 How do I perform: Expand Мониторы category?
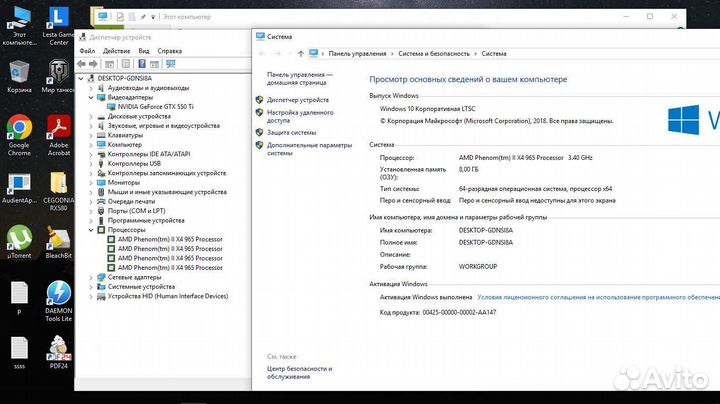(91, 183)
